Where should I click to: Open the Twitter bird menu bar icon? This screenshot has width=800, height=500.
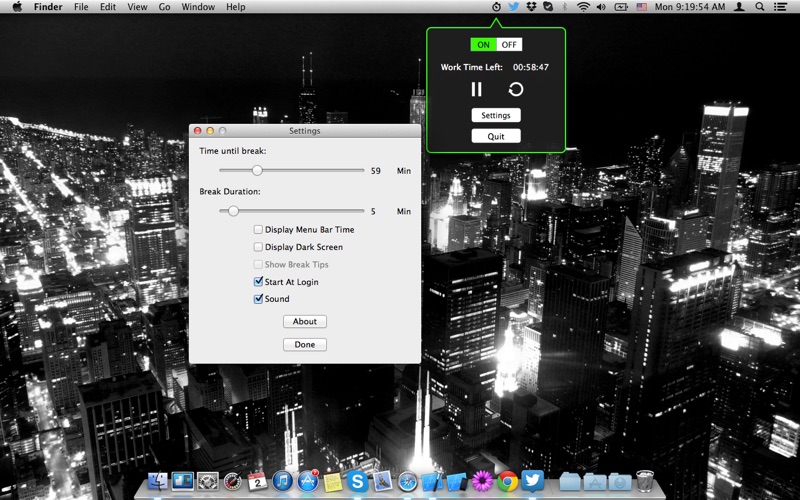(514, 7)
